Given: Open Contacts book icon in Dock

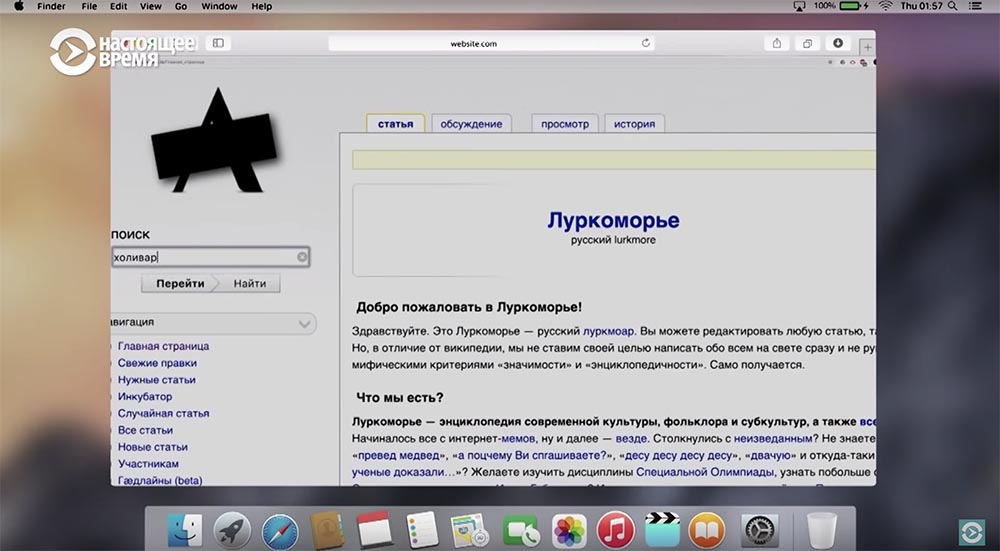Looking at the screenshot, I should (327, 529).
